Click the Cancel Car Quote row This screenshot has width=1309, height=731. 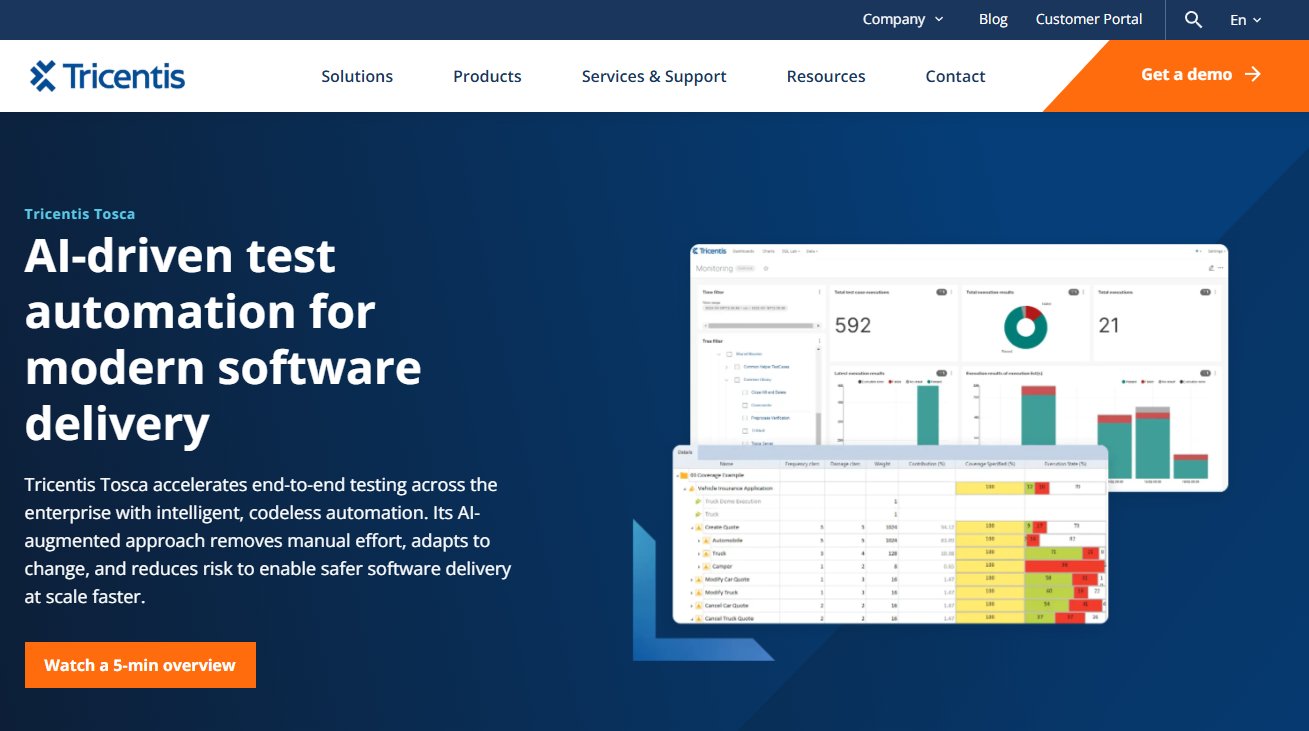coord(891,605)
